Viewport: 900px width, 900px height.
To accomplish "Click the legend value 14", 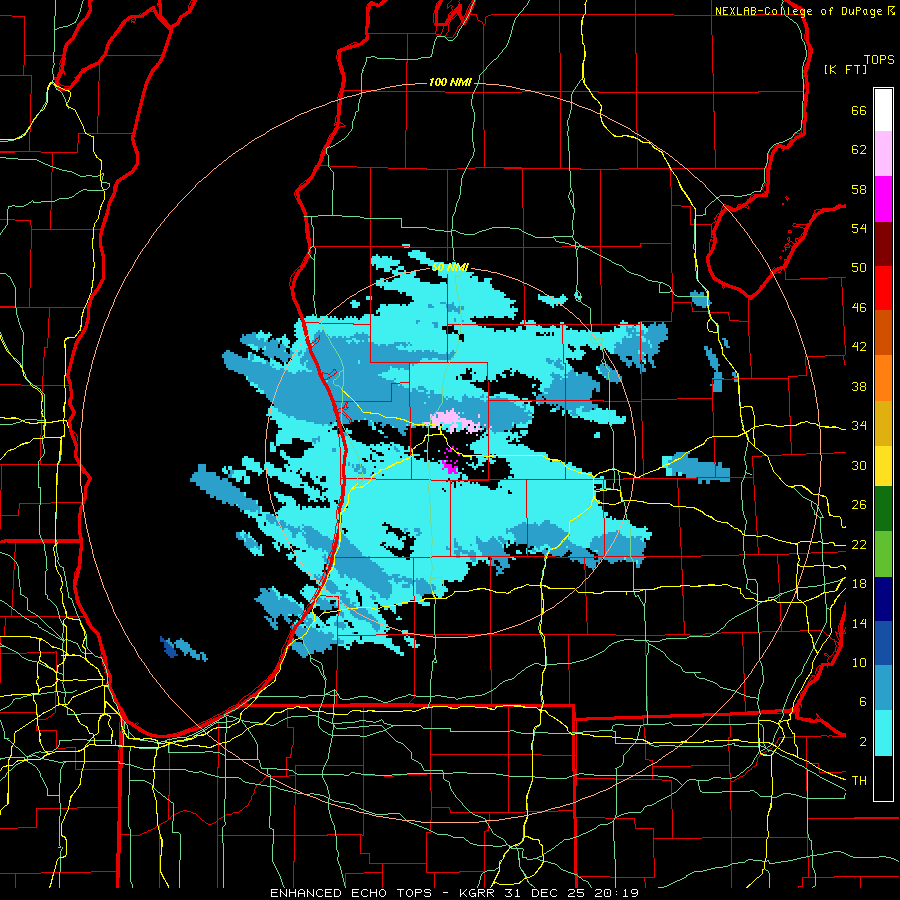I will [x=859, y=623].
